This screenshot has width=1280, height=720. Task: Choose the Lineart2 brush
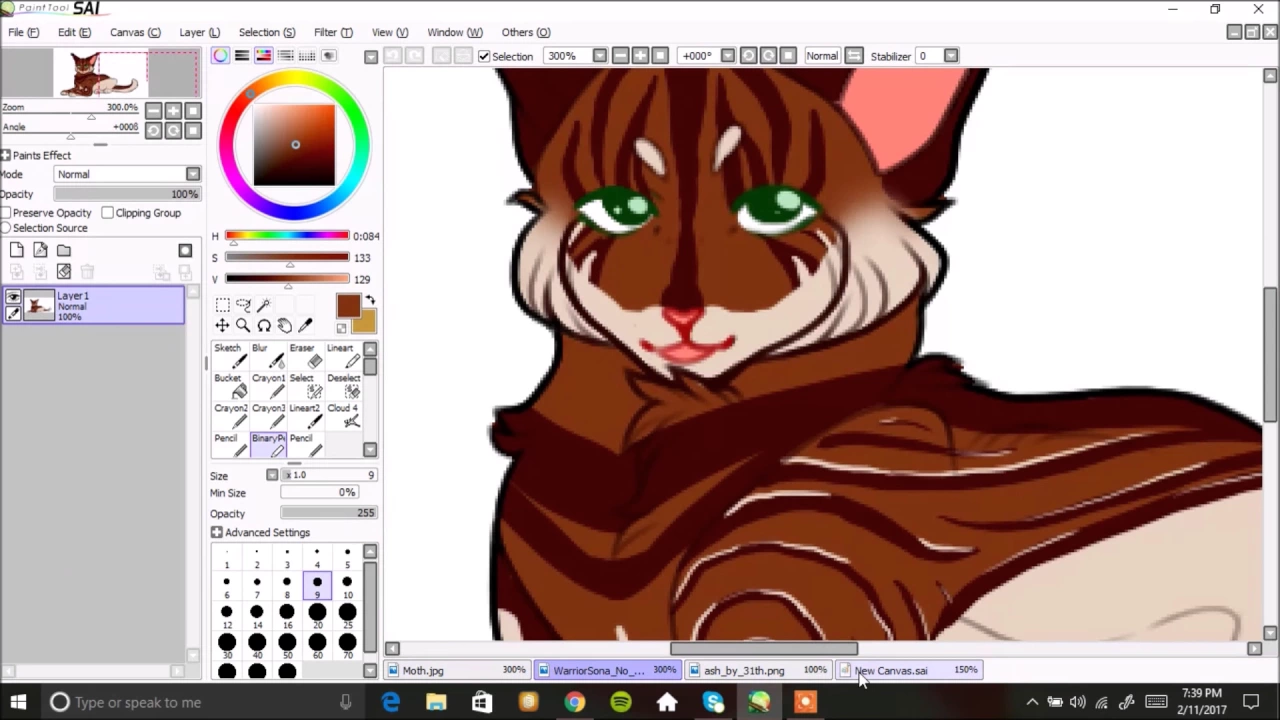click(305, 416)
